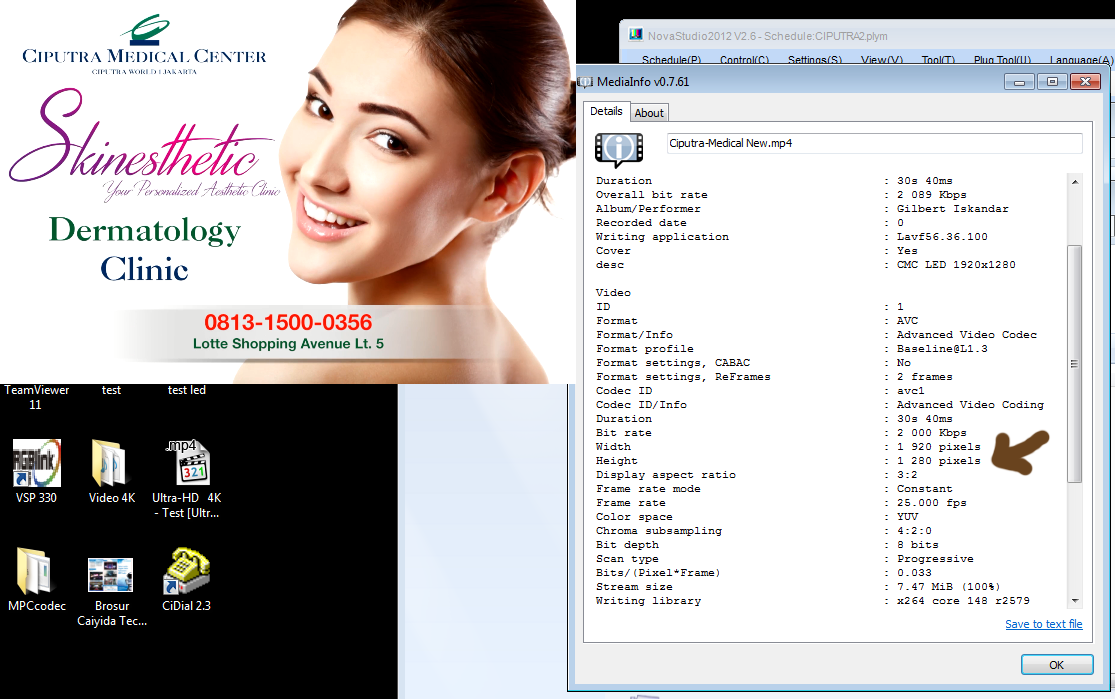Click the MediaInfo film-reel info icon
Screen dimensions: 1115x699
tap(618, 147)
